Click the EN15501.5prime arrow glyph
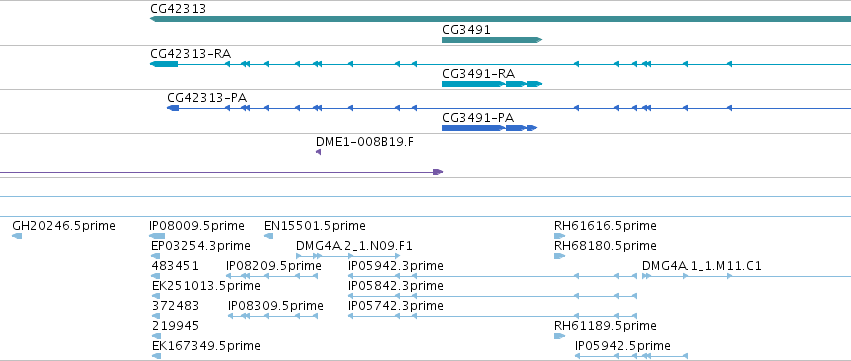Viewport: 851px width, 361px height. pyautogui.click(x=268, y=236)
